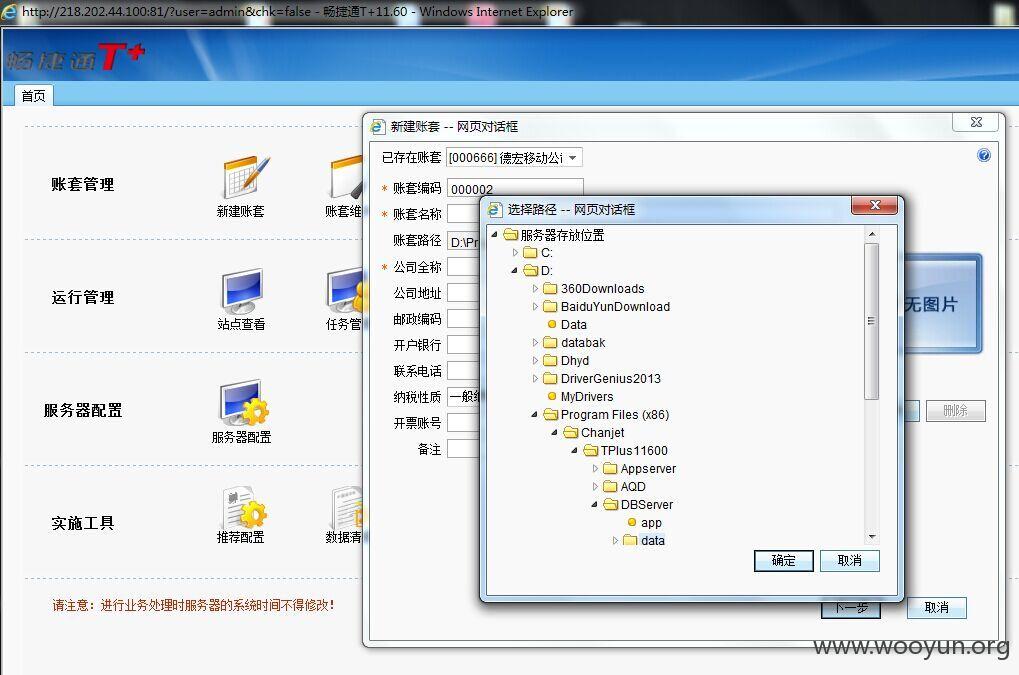Click the tree scrollbar up arrow
Image resolution: width=1019 pixels, height=675 pixels.
[x=872, y=234]
